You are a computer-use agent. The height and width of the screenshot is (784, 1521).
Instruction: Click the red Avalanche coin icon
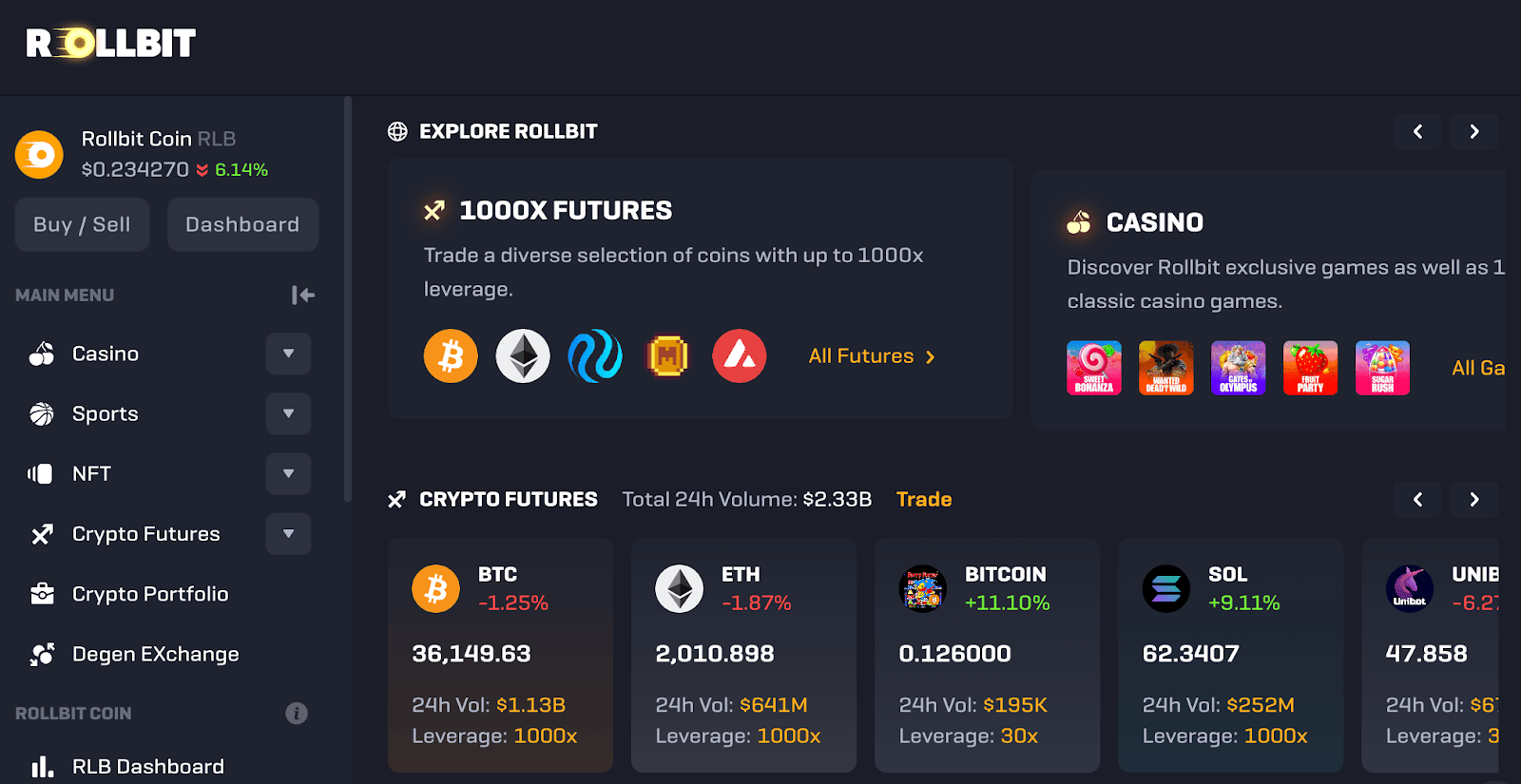click(x=740, y=356)
